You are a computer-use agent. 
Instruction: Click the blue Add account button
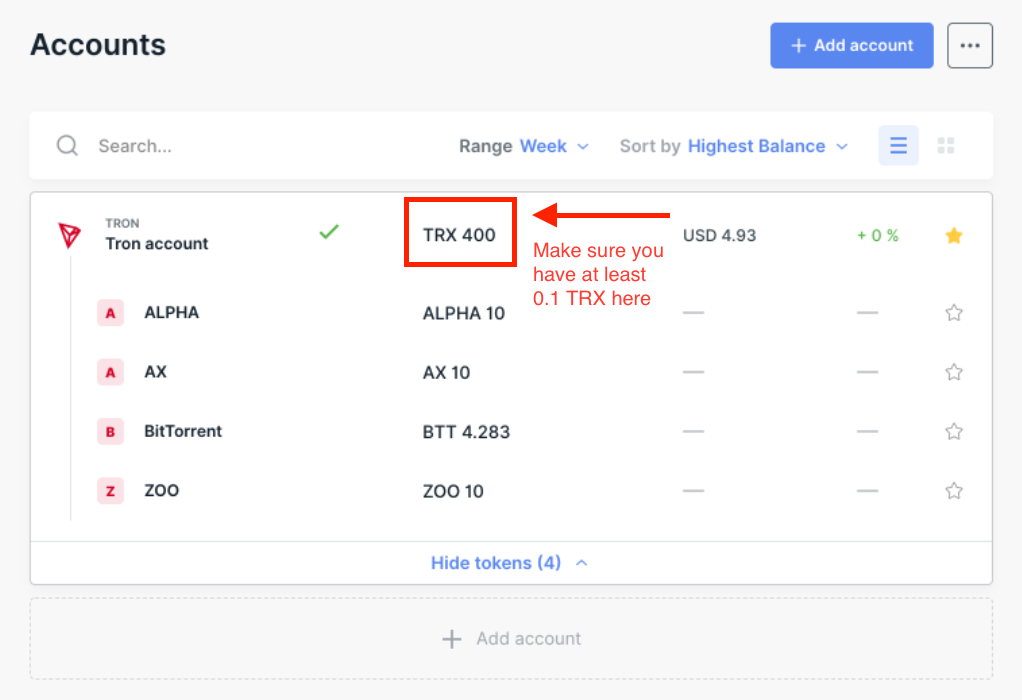coord(851,46)
